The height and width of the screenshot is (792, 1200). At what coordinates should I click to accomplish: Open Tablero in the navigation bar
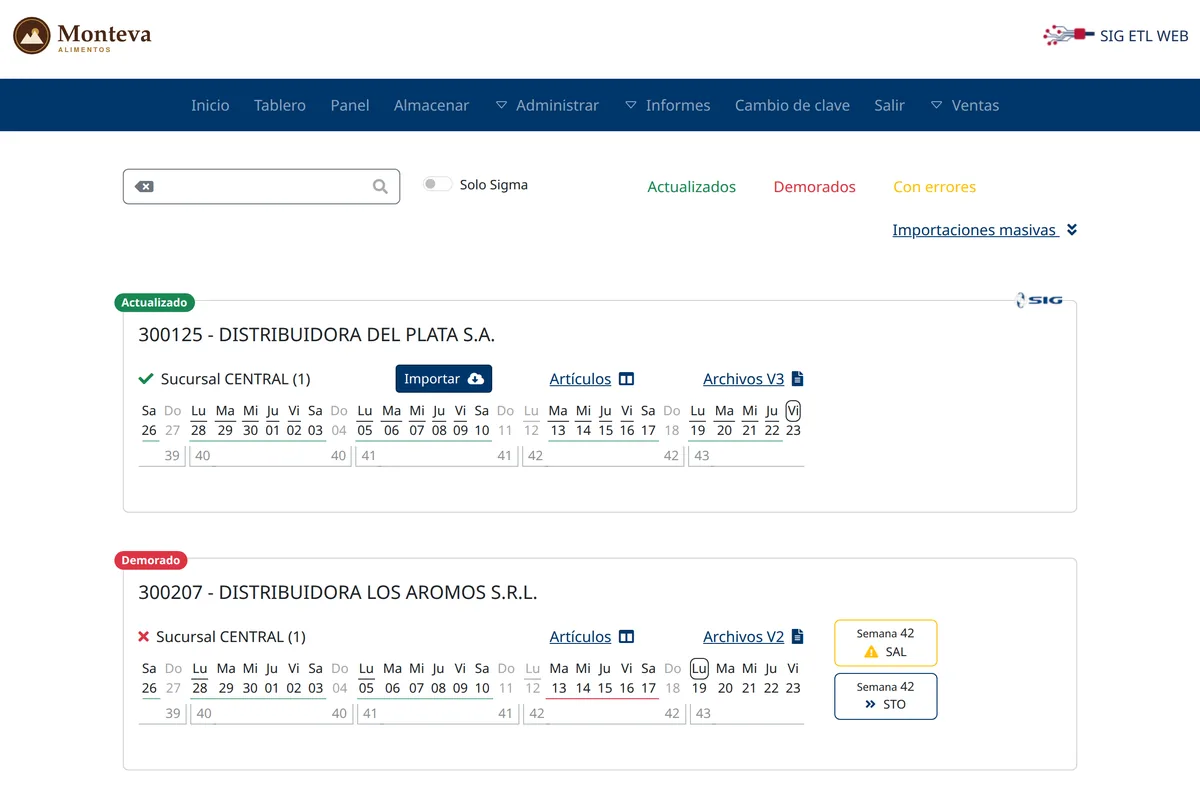pos(280,105)
